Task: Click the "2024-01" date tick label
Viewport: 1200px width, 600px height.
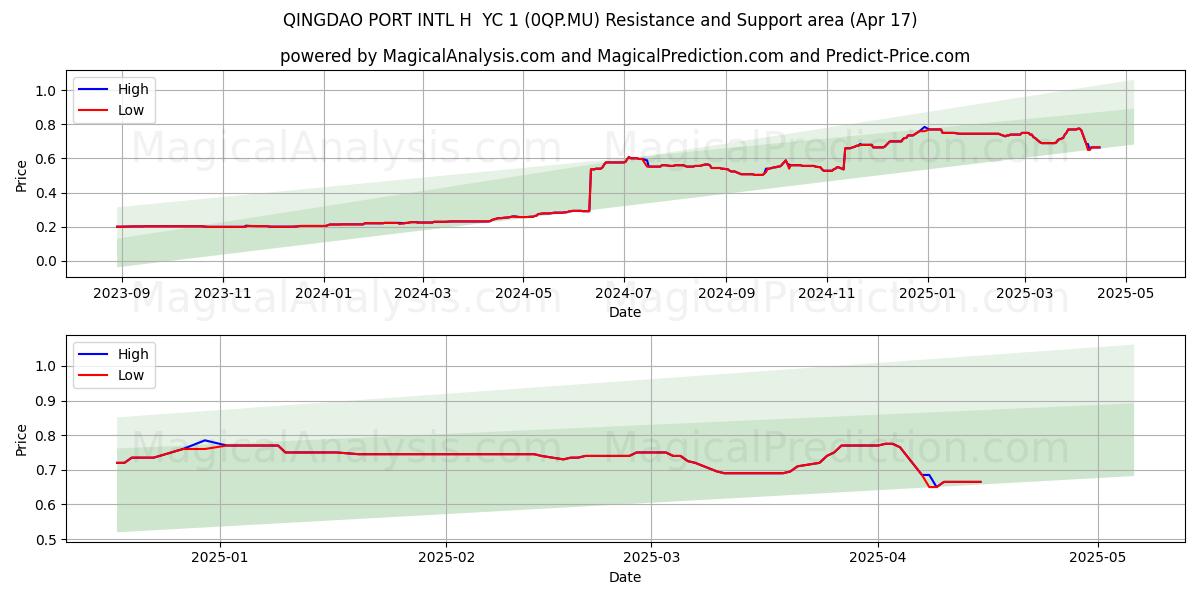Action: pyautogui.click(x=324, y=293)
